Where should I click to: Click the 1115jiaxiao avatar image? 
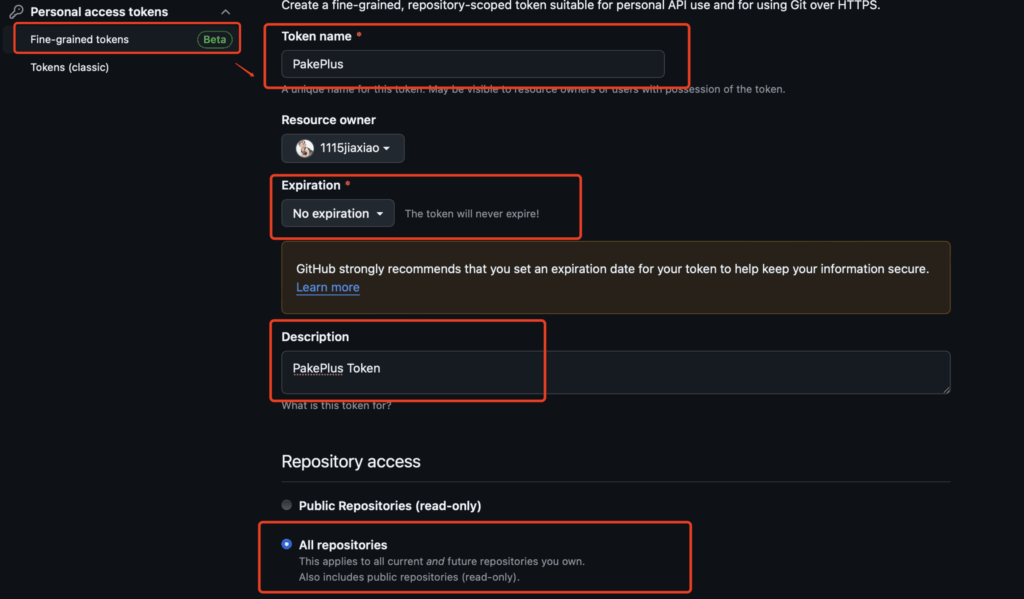tap(305, 148)
